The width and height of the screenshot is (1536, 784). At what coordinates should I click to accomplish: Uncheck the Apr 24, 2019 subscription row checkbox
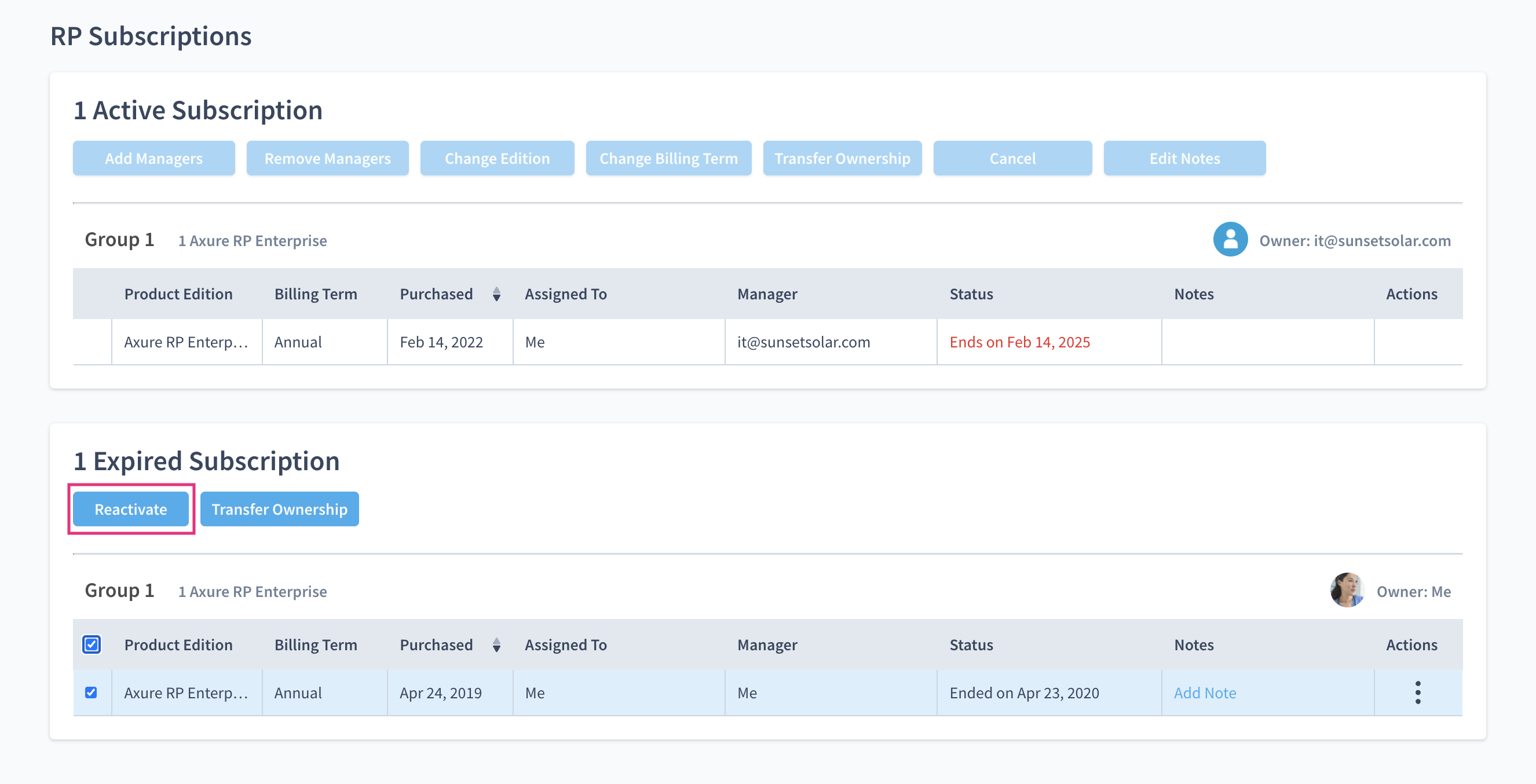(92, 692)
